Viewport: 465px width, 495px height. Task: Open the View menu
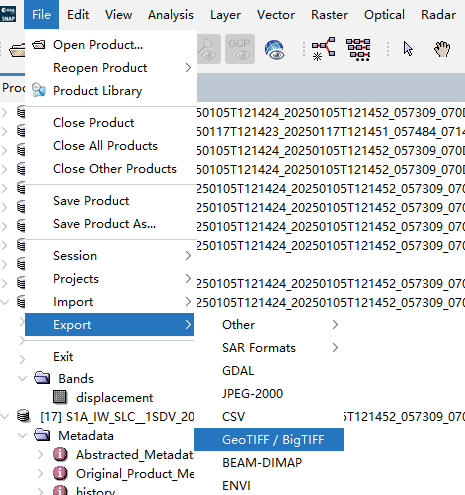pos(118,14)
